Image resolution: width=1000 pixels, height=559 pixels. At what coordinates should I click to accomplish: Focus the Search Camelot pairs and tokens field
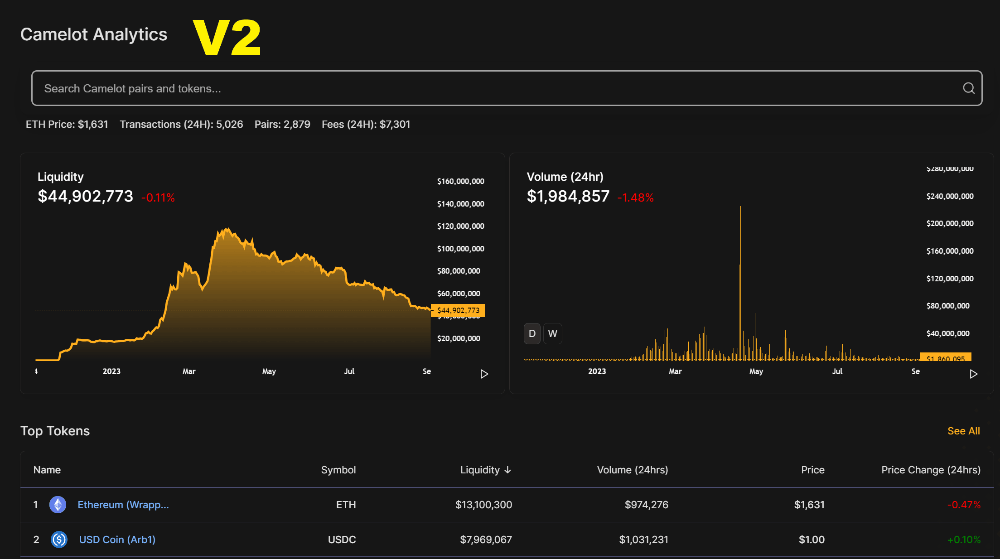coord(506,88)
